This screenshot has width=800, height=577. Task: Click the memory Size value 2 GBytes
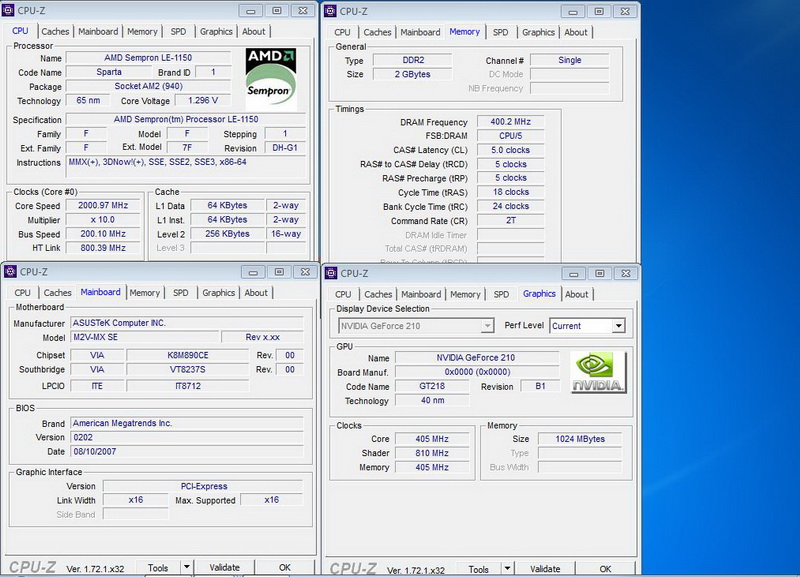pyautogui.click(x=413, y=74)
